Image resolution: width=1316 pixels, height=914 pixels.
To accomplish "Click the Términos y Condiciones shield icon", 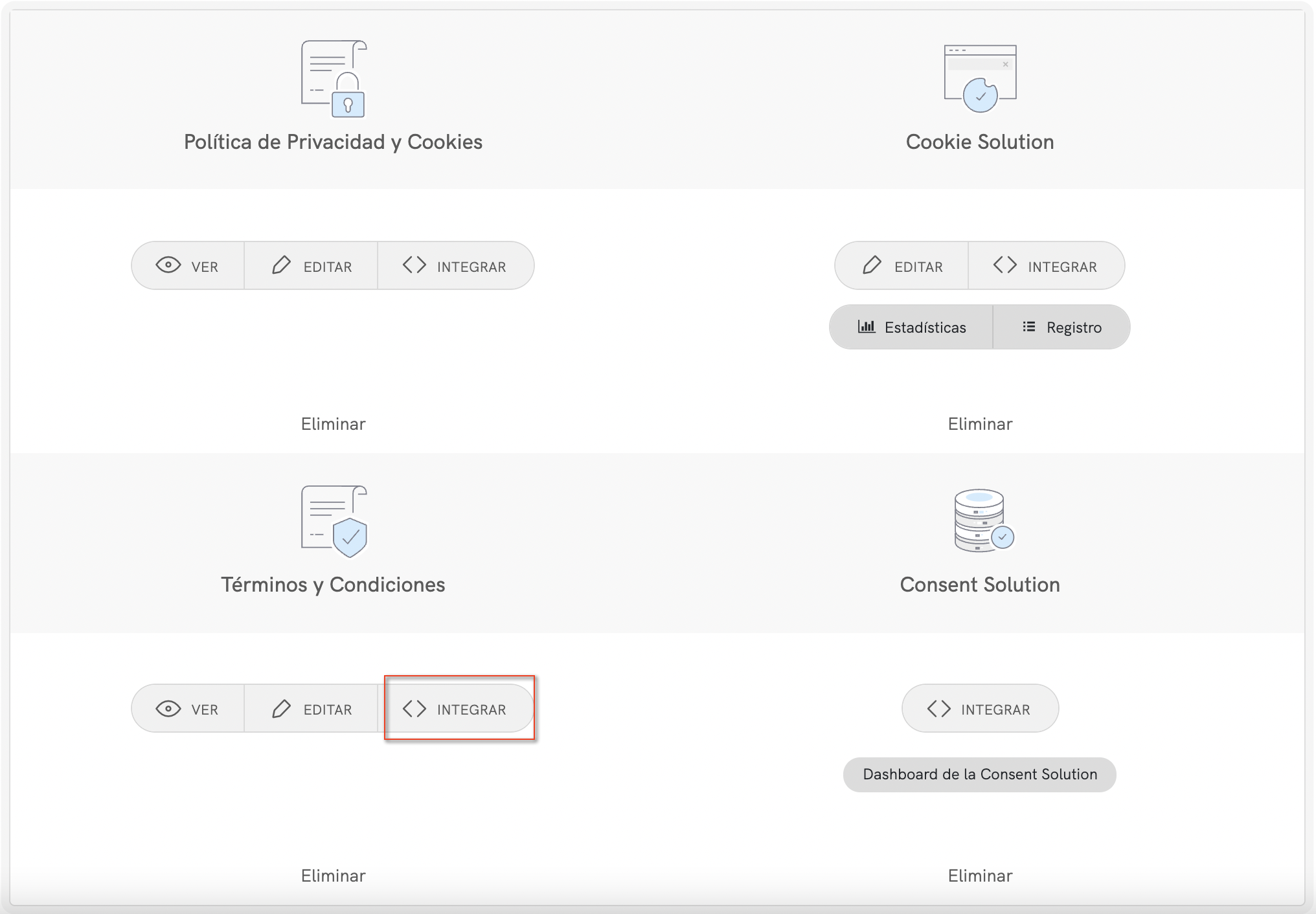I will tap(334, 521).
